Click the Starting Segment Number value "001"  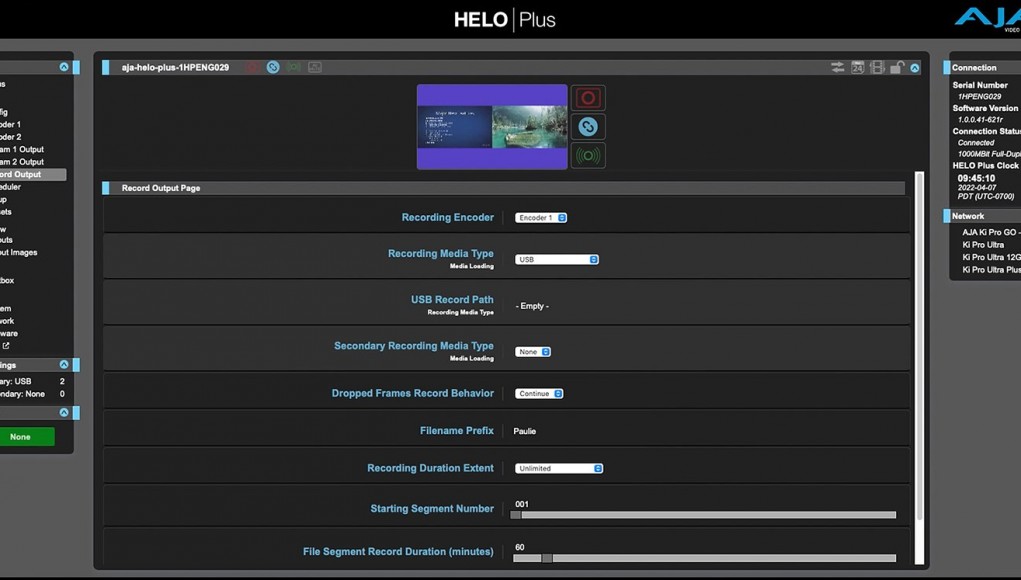pyautogui.click(x=522, y=504)
